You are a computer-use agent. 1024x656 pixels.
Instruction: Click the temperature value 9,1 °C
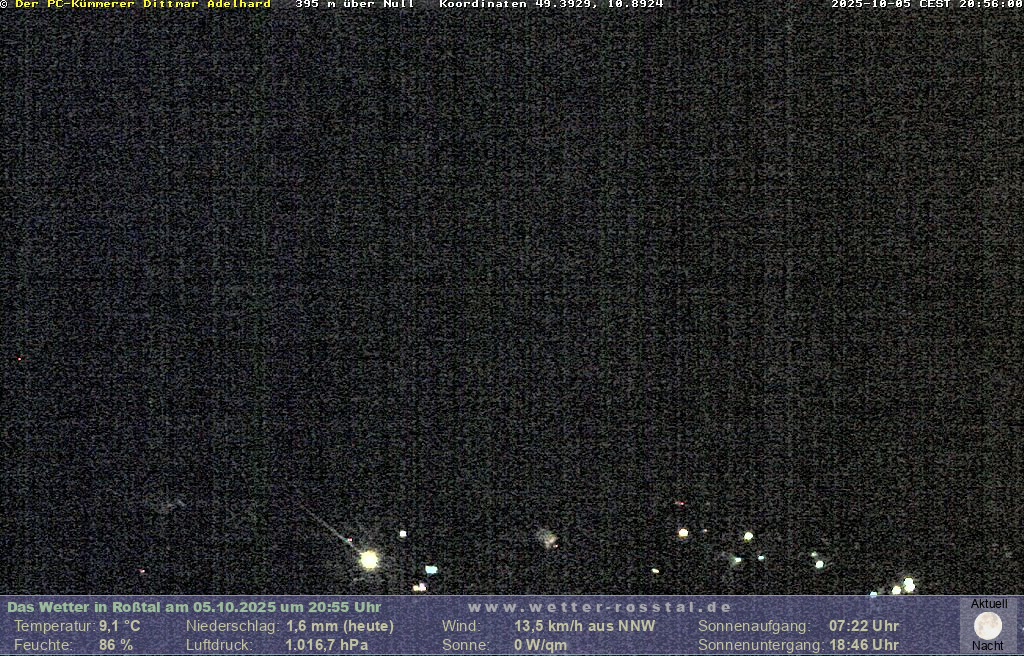(119, 626)
